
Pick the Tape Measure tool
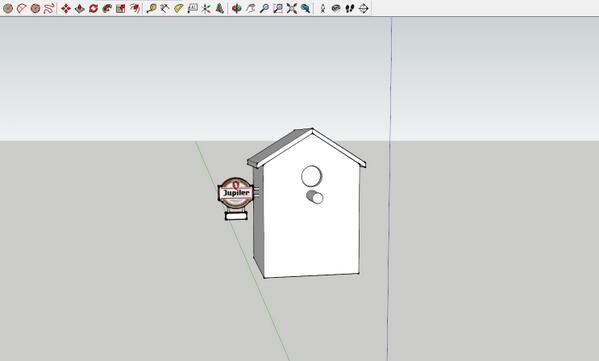151,8
